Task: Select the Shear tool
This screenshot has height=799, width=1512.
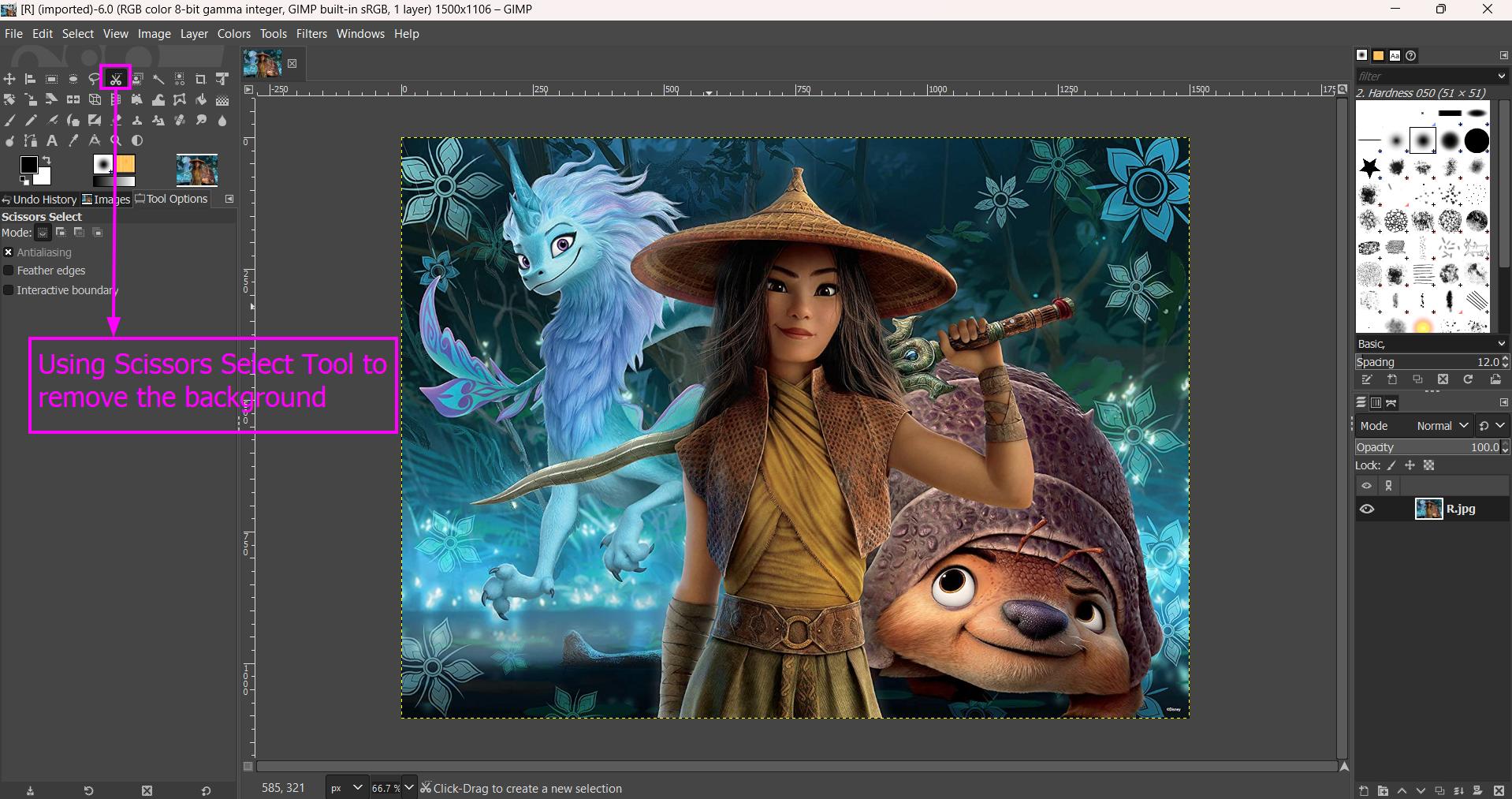Action: coord(51,99)
